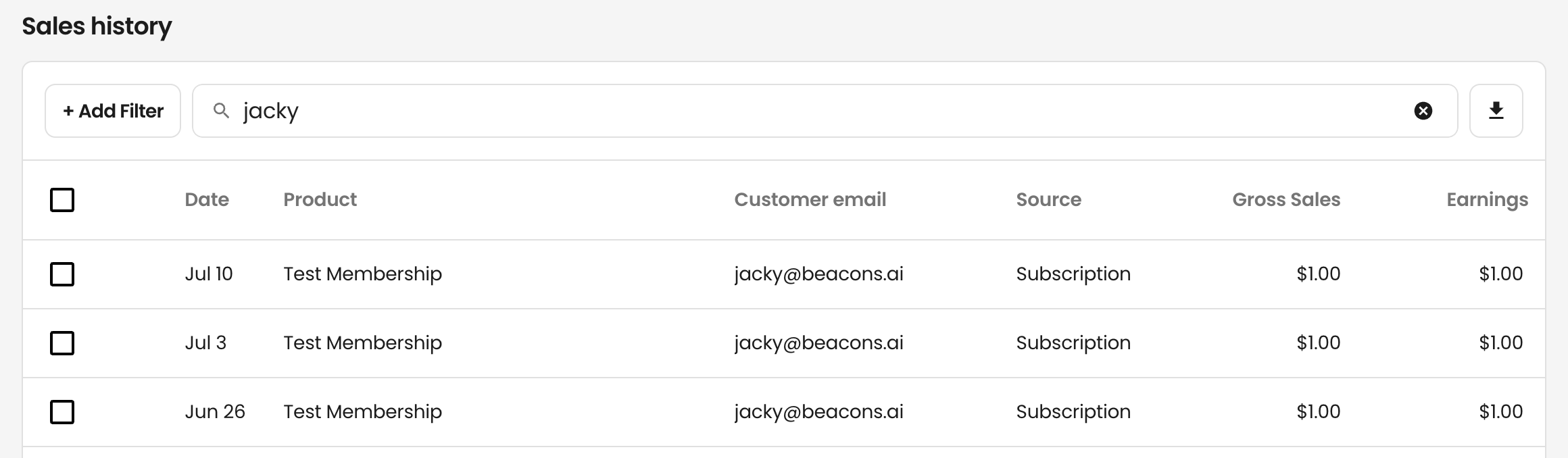Screen dimensions: 1568x458
Task: Click the magnifier search icon
Action: [x=221, y=111]
